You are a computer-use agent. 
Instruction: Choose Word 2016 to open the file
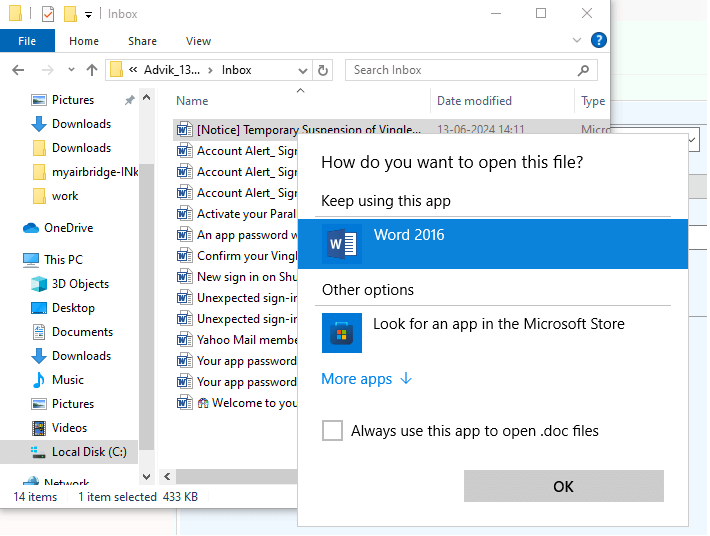pos(493,244)
